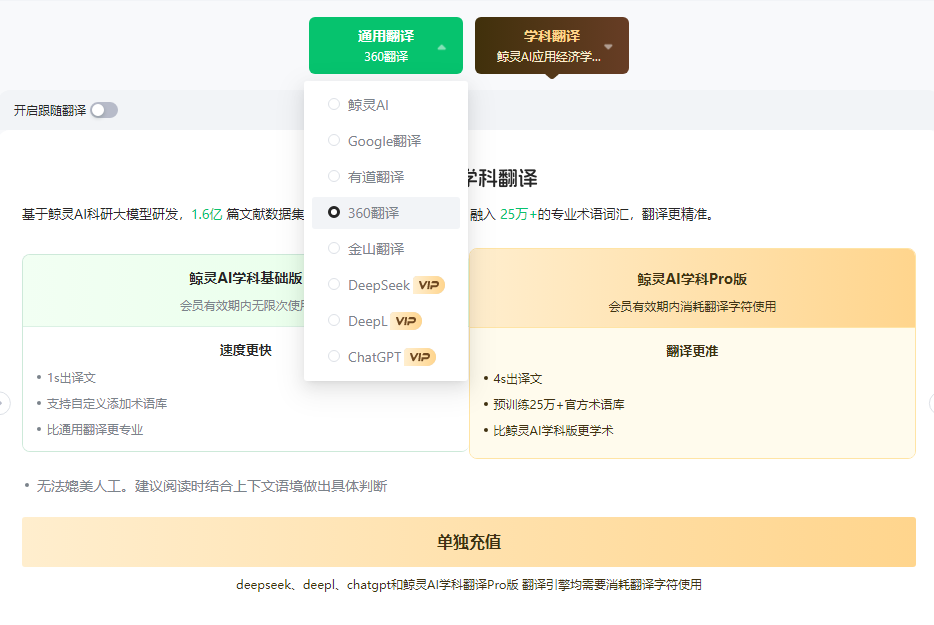The width and height of the screenshot is (934, 625).
Task: Click 1s出译文 bullet text
Action: pyautogui.click(x=71, y=377)
